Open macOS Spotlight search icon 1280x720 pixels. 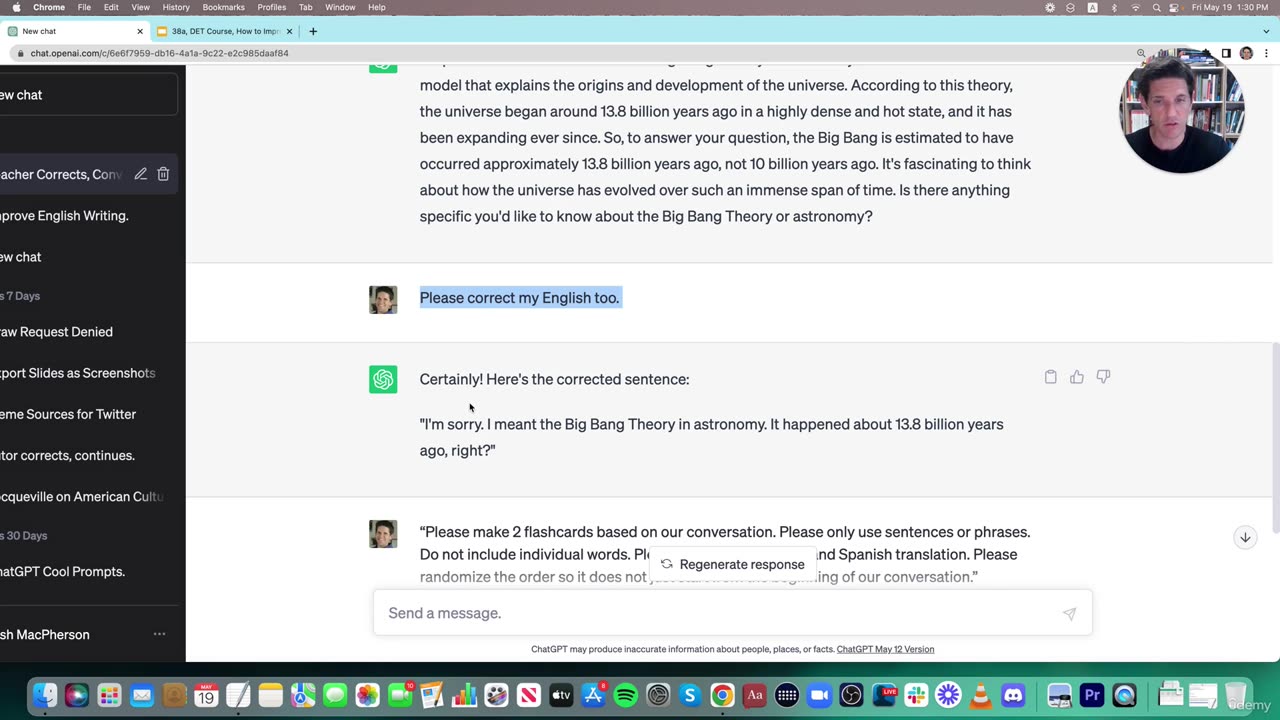[1156, 7]
